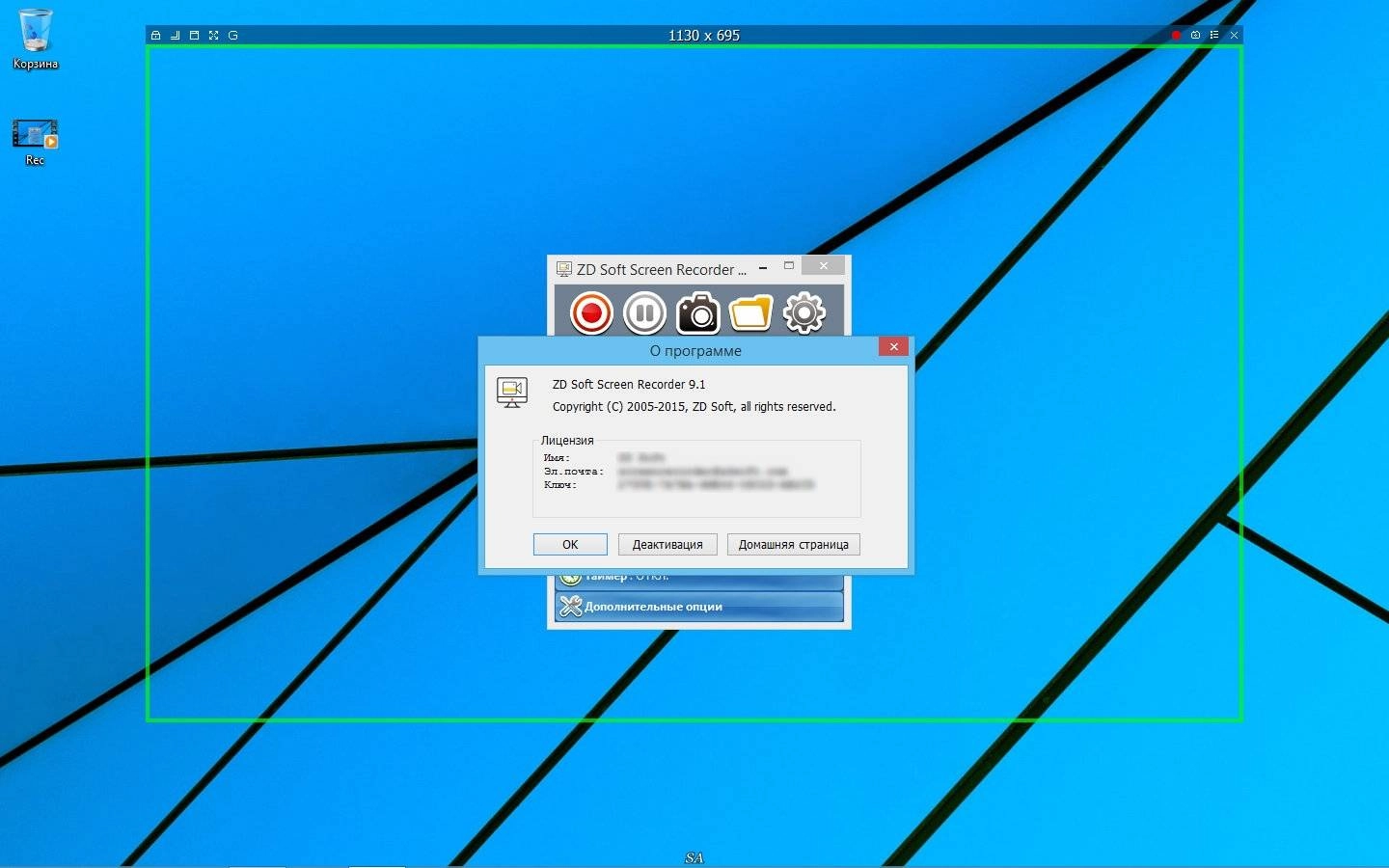Click the monitor app icon in About dialog
This screenshot has height=868, width=1389.
point(512,392)
